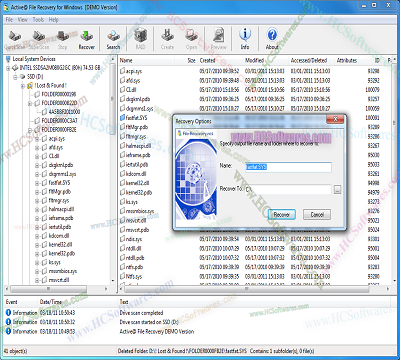Expand FOLDER0000B22D tree node

(30, 103)
